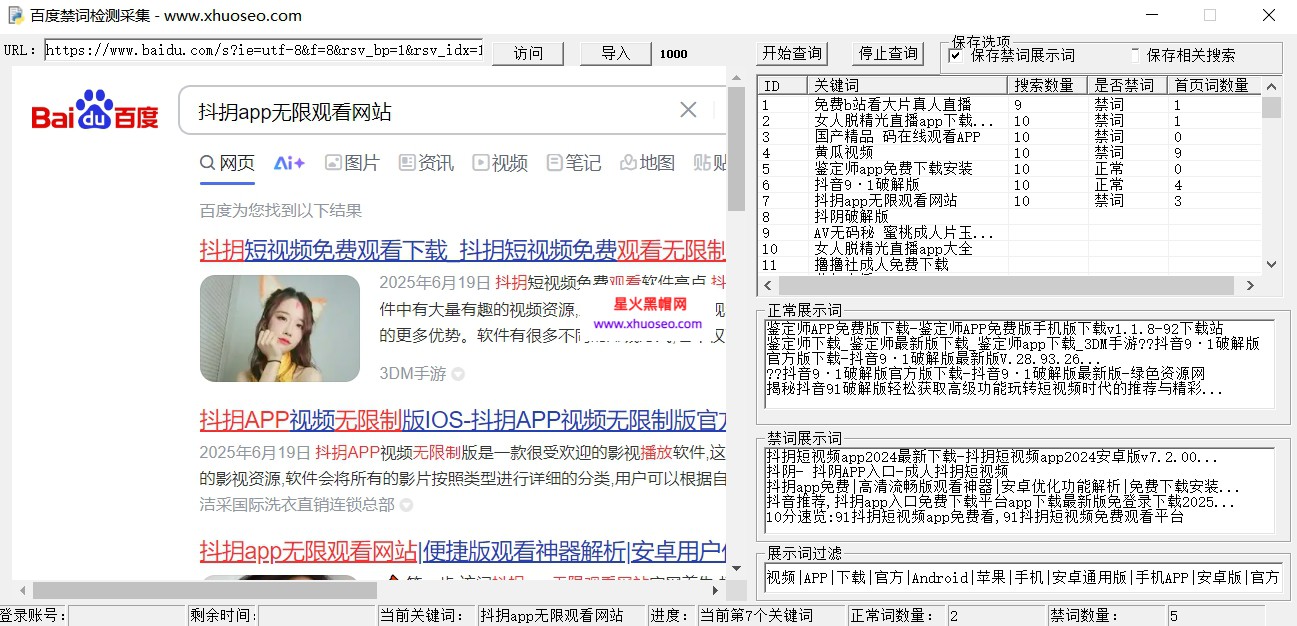Click the 洁采国际洗衣直销连锁总部 source link
1297x626 pixels.
297,505
